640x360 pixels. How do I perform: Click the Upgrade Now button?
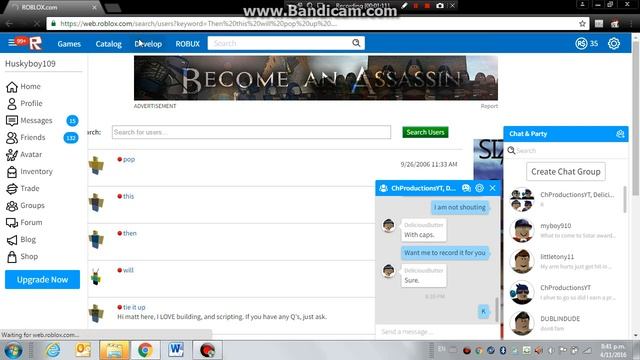(x=42, y=280)
